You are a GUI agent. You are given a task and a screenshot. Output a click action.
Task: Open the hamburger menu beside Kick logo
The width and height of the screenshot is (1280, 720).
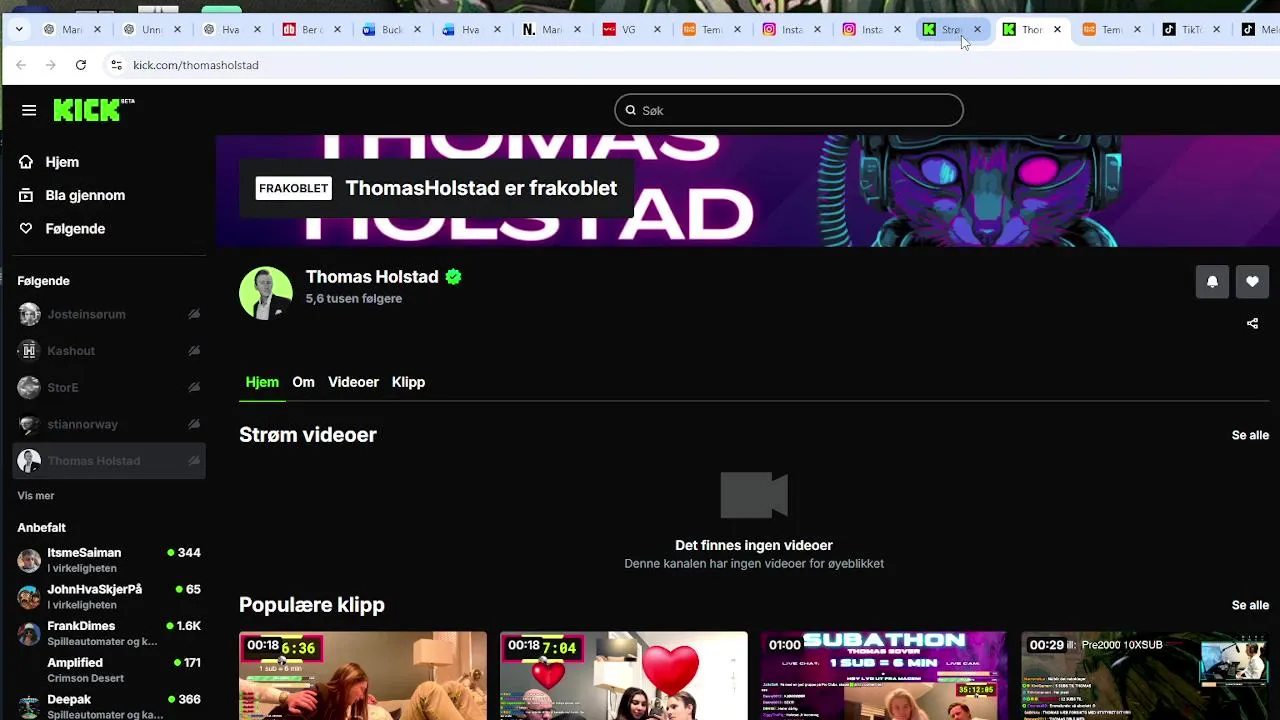[29, 110]
